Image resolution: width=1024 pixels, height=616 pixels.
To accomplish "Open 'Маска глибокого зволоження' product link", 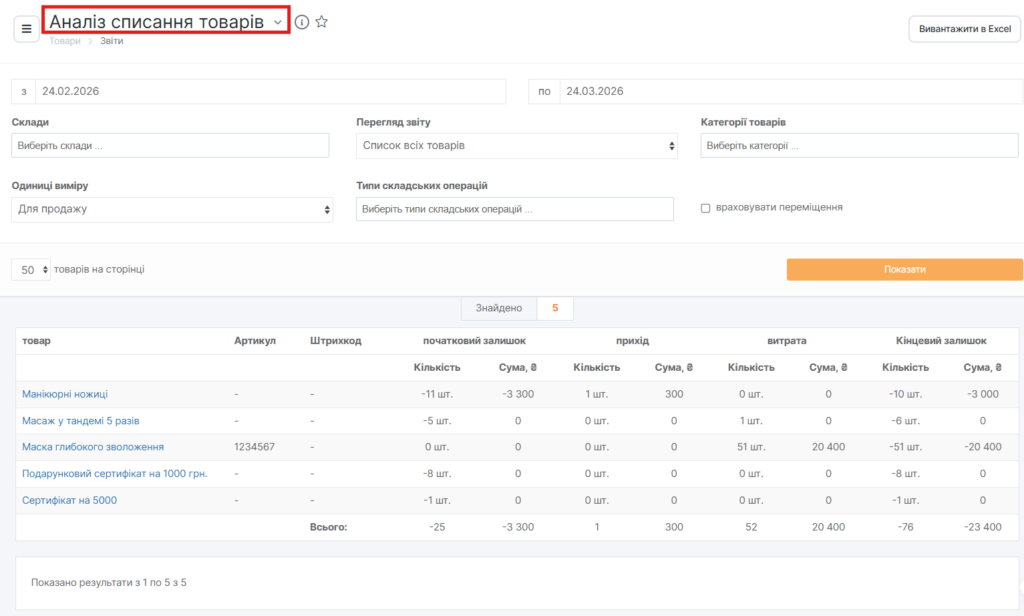I will coord(93,447).
